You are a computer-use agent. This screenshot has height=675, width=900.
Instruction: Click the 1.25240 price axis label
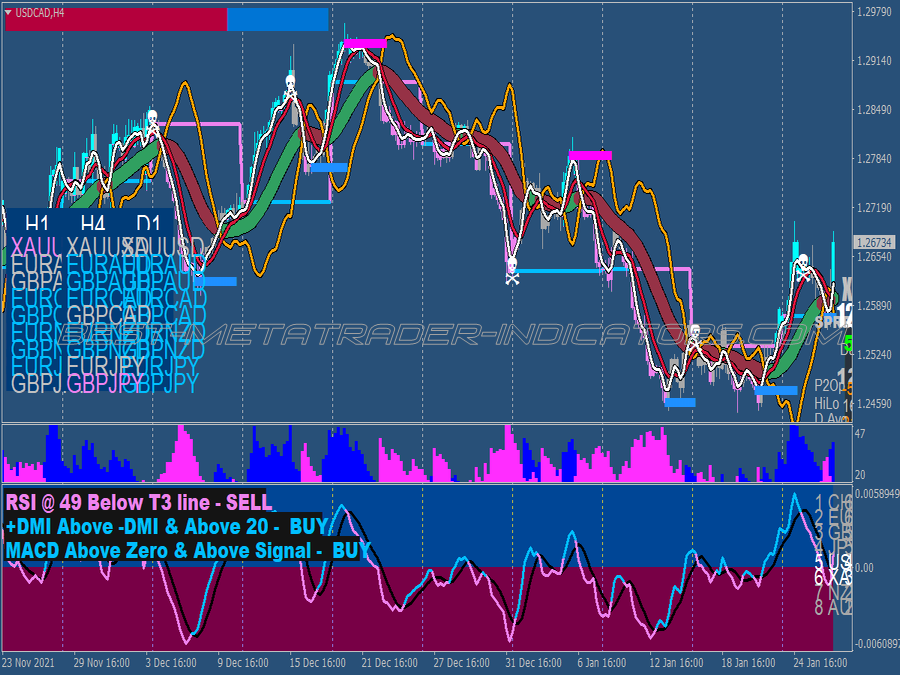874,355
